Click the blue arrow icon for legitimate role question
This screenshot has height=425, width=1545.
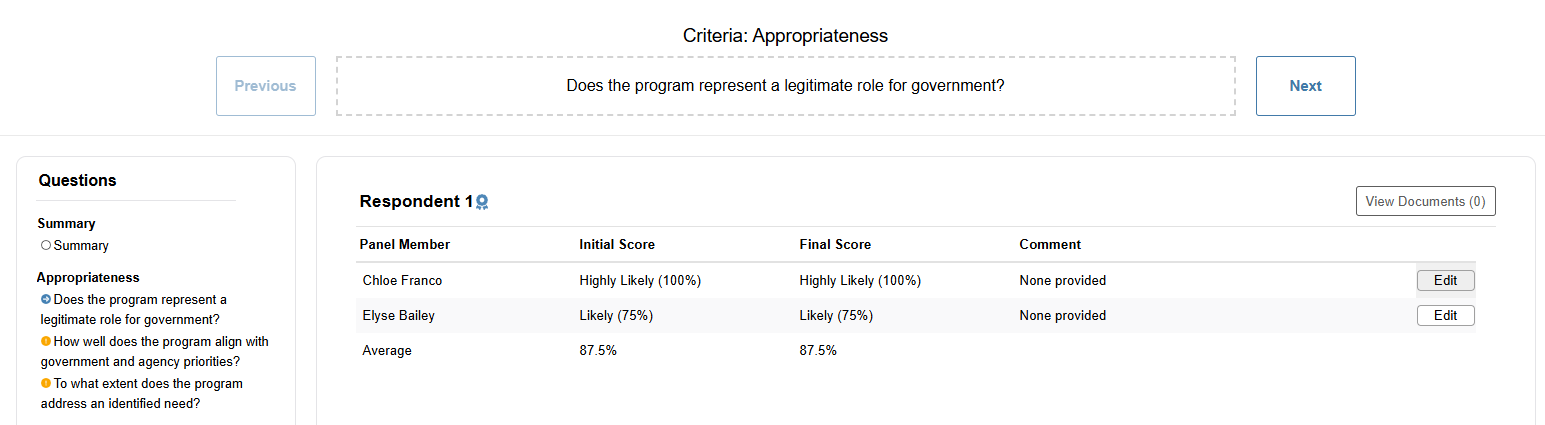[x=46, y=299]
